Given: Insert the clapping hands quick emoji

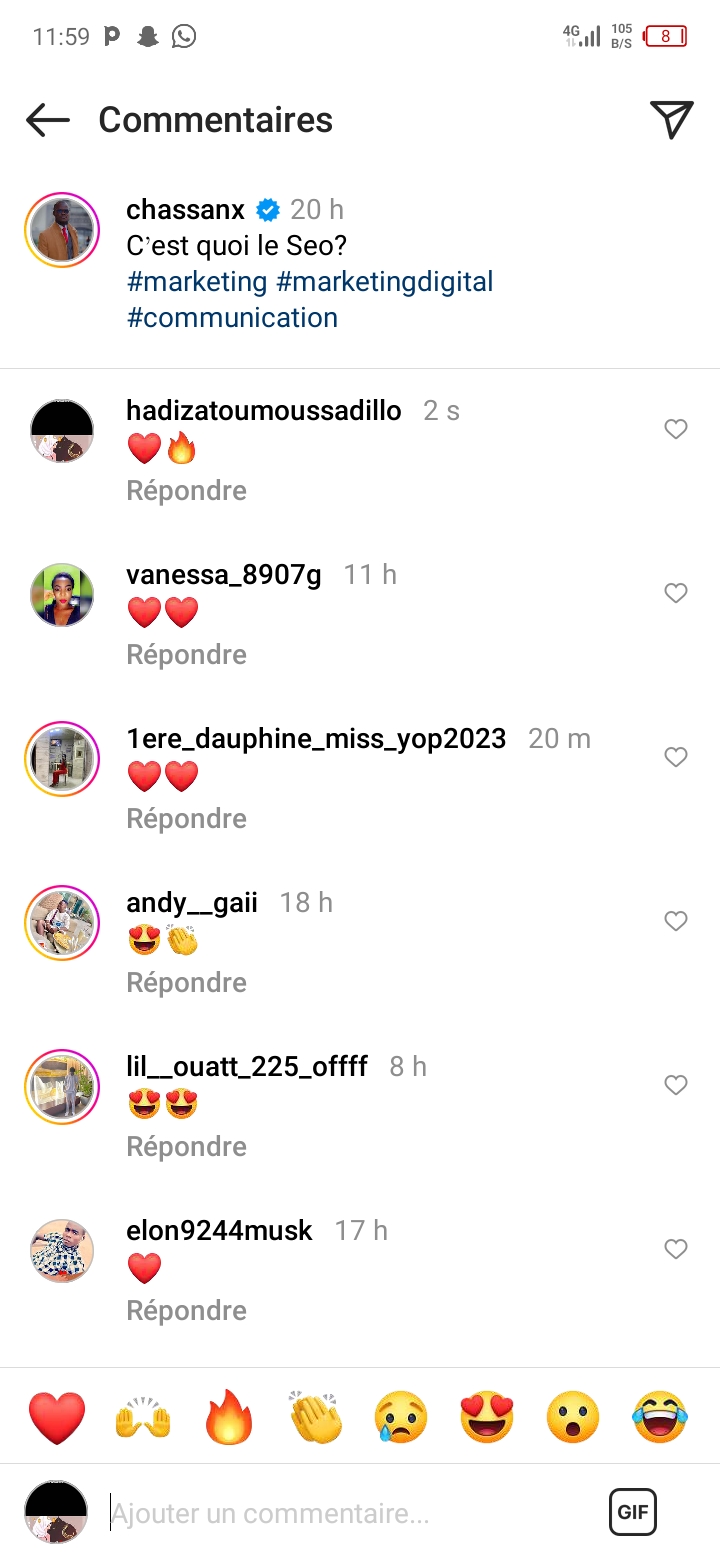Looking at the screenshot, I should pos(315,1417).
